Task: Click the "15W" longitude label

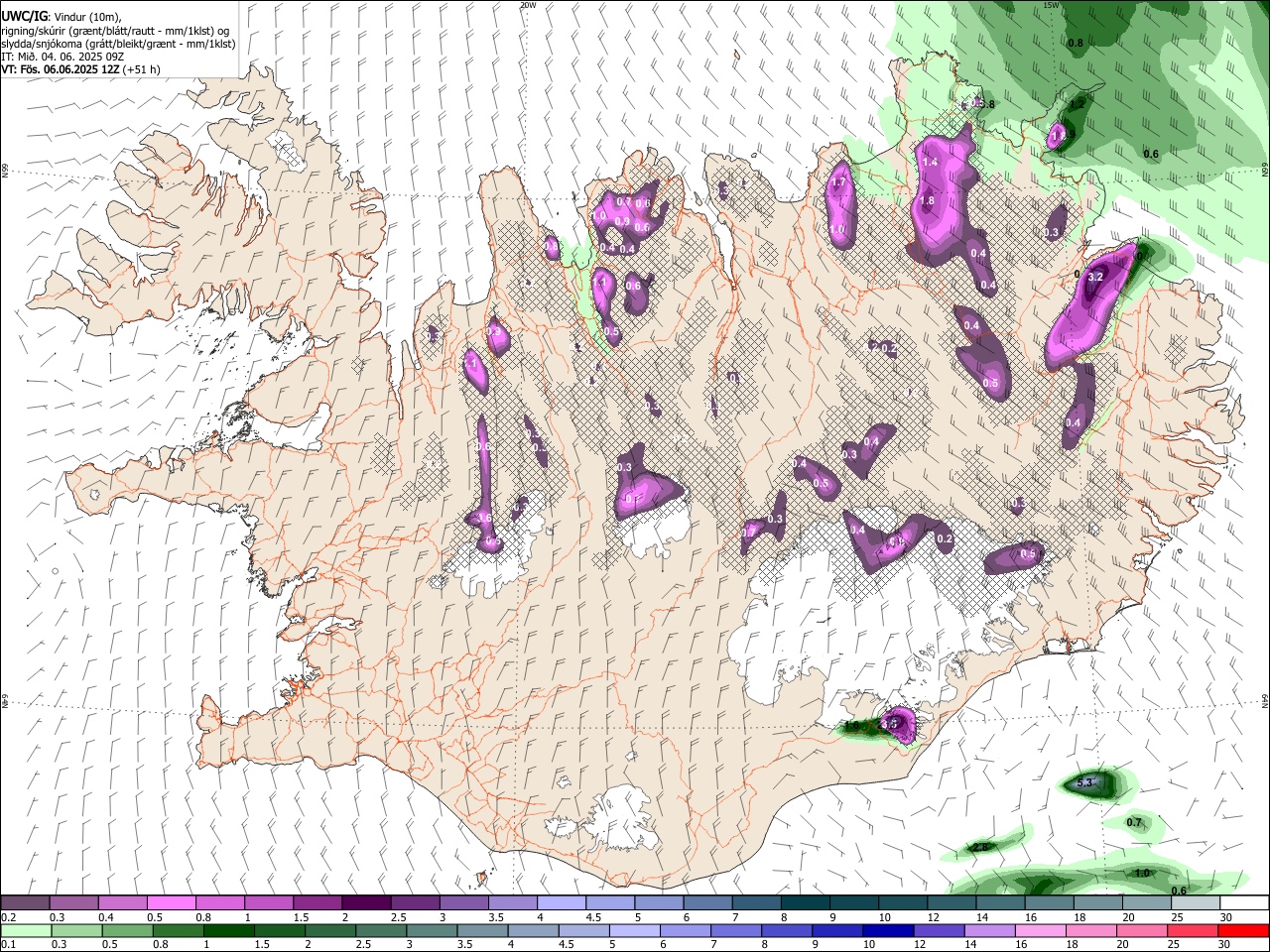Action: tap(1052, 5)
